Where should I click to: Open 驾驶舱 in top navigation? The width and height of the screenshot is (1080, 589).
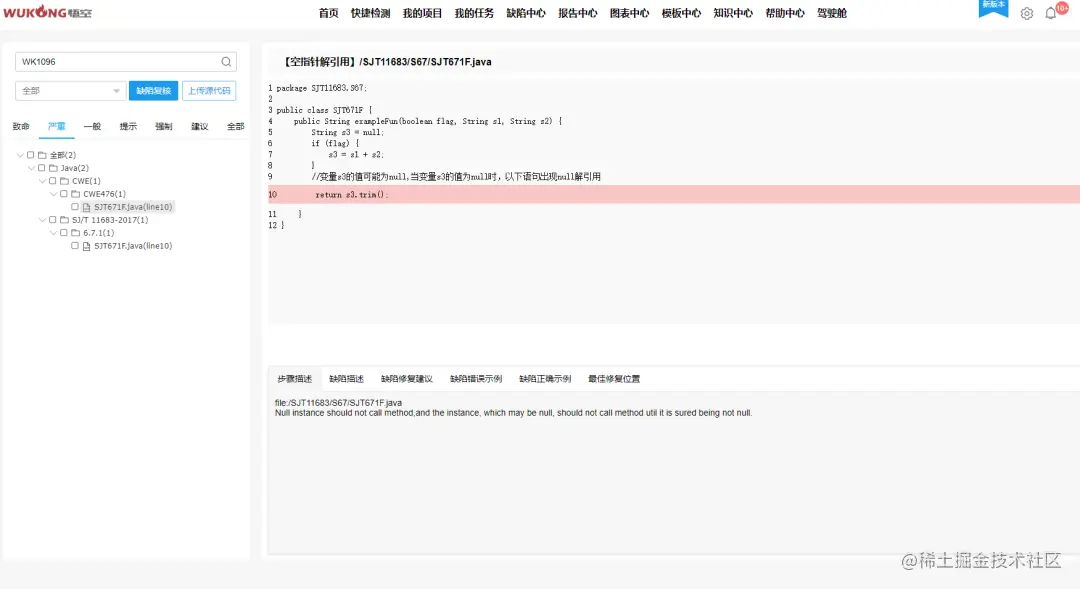[x=832, y=13]
